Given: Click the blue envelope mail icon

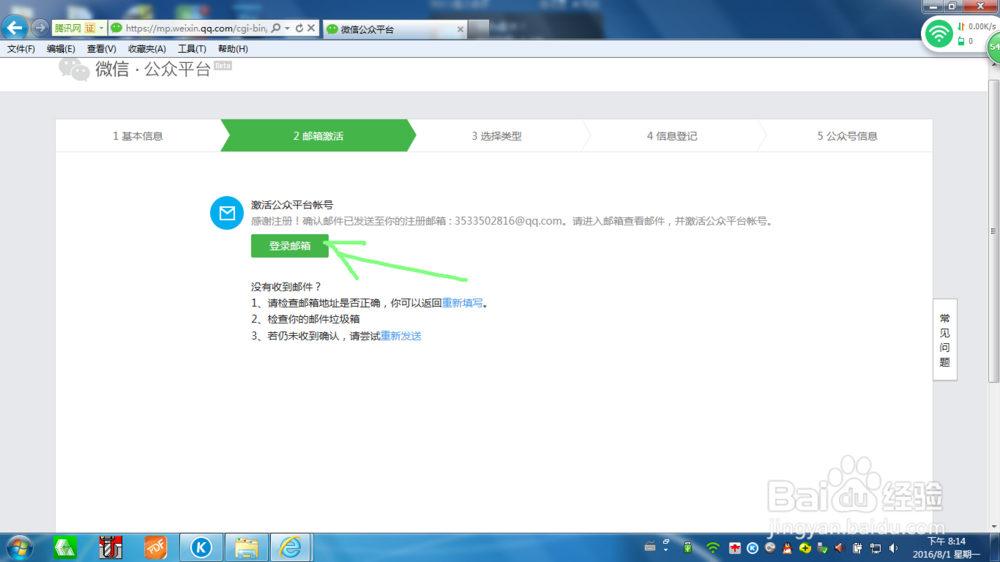Looking at the screenshot, I should click(226, 213).
